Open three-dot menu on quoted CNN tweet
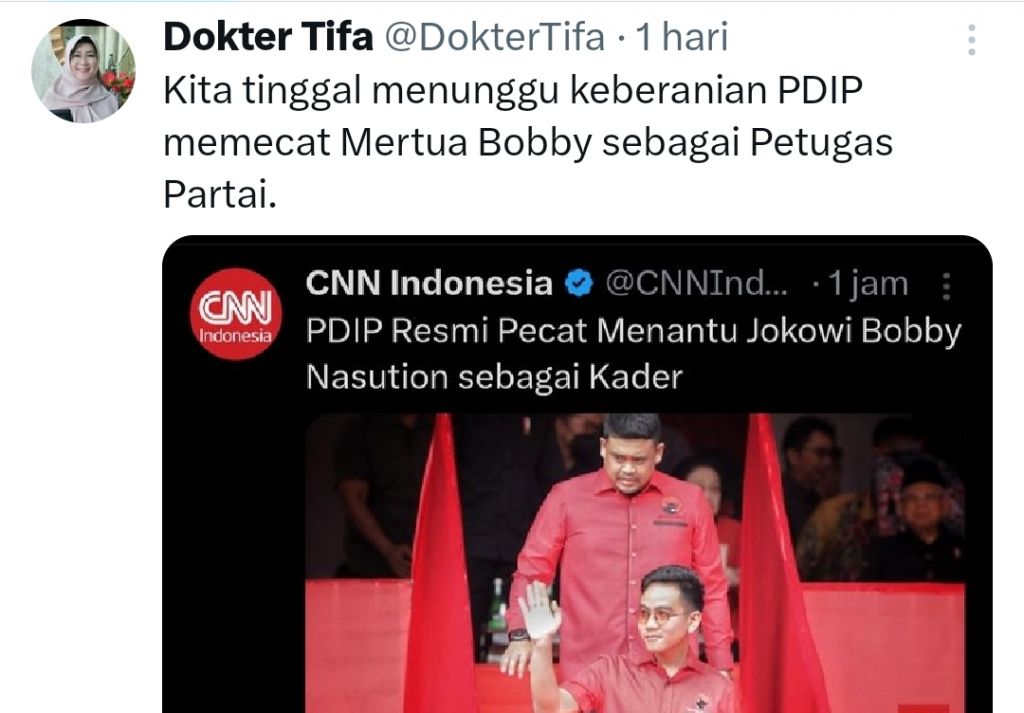The width and height of the screenshot is (1024, 713). pos(946,285)
